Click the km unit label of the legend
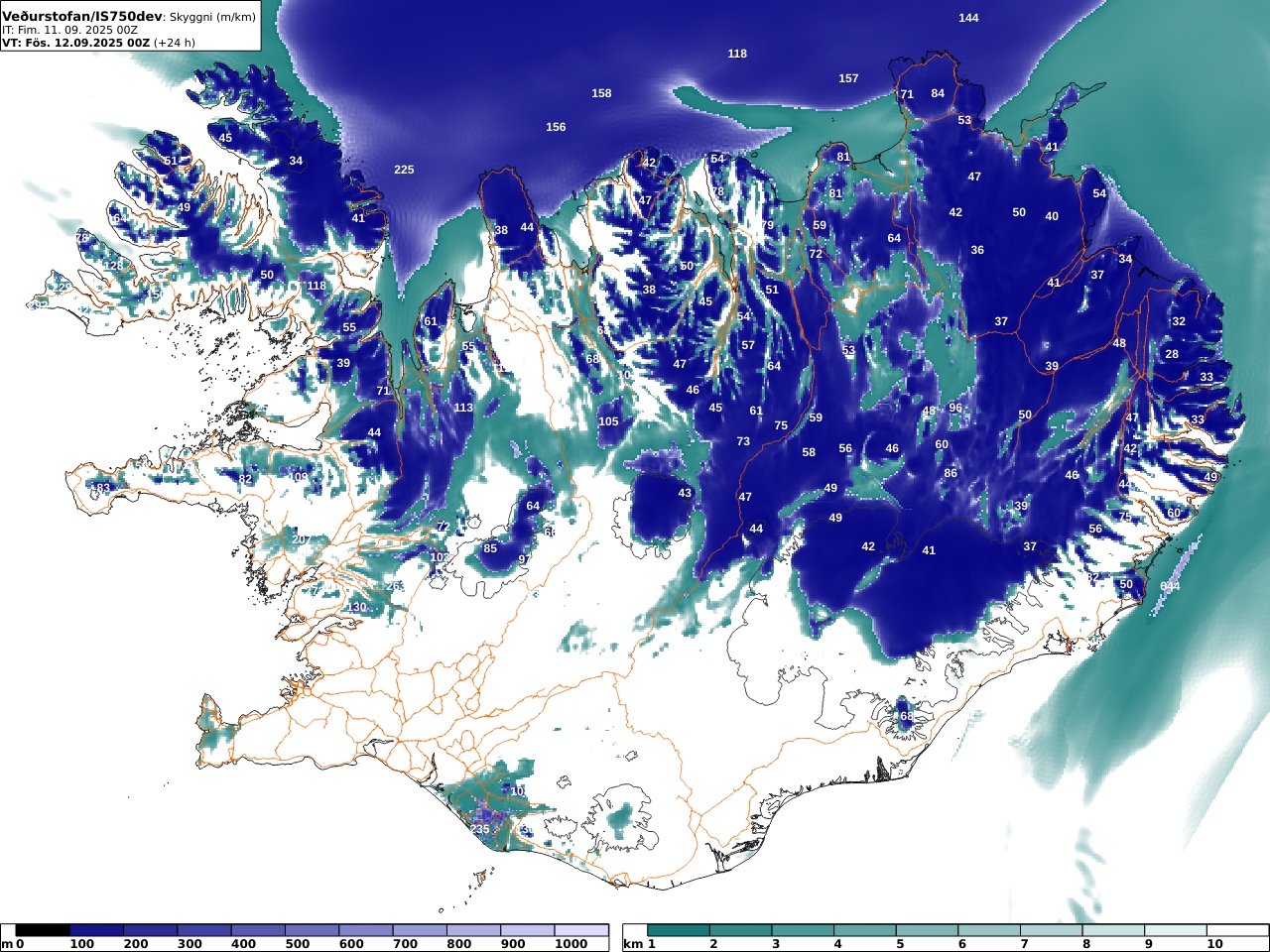 coord(634,944)
